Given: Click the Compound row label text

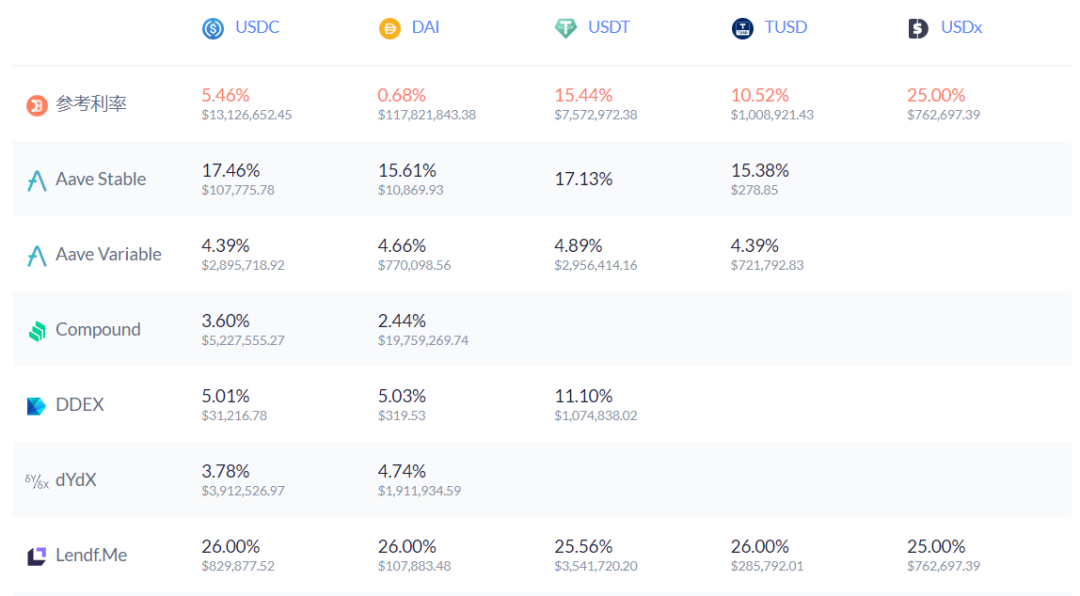Looking at the screenshot, I should (98, 329).
